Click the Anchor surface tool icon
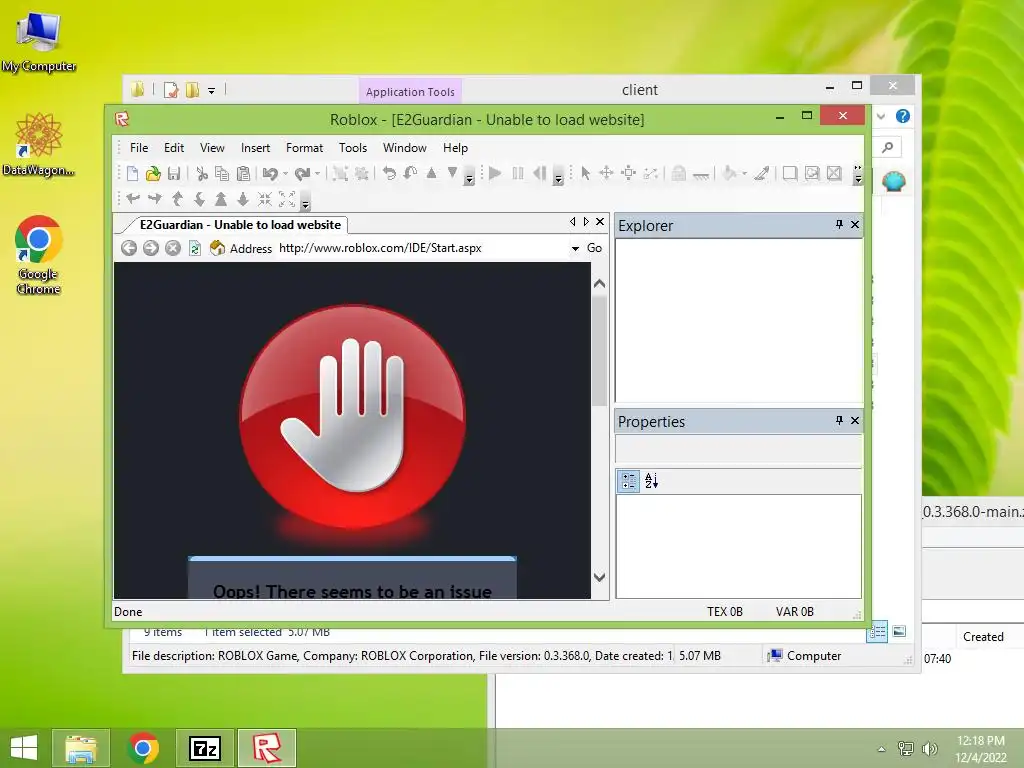The image size is (1024, 768). 701,174
